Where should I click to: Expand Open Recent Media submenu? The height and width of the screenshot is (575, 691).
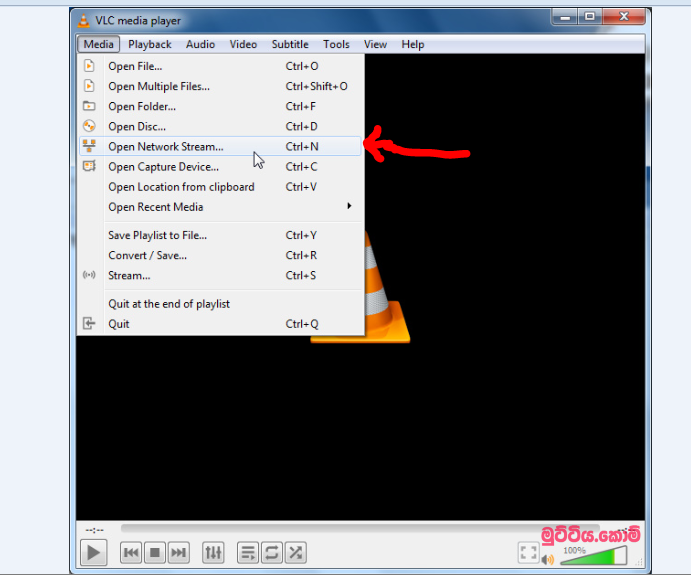(220, 207)
